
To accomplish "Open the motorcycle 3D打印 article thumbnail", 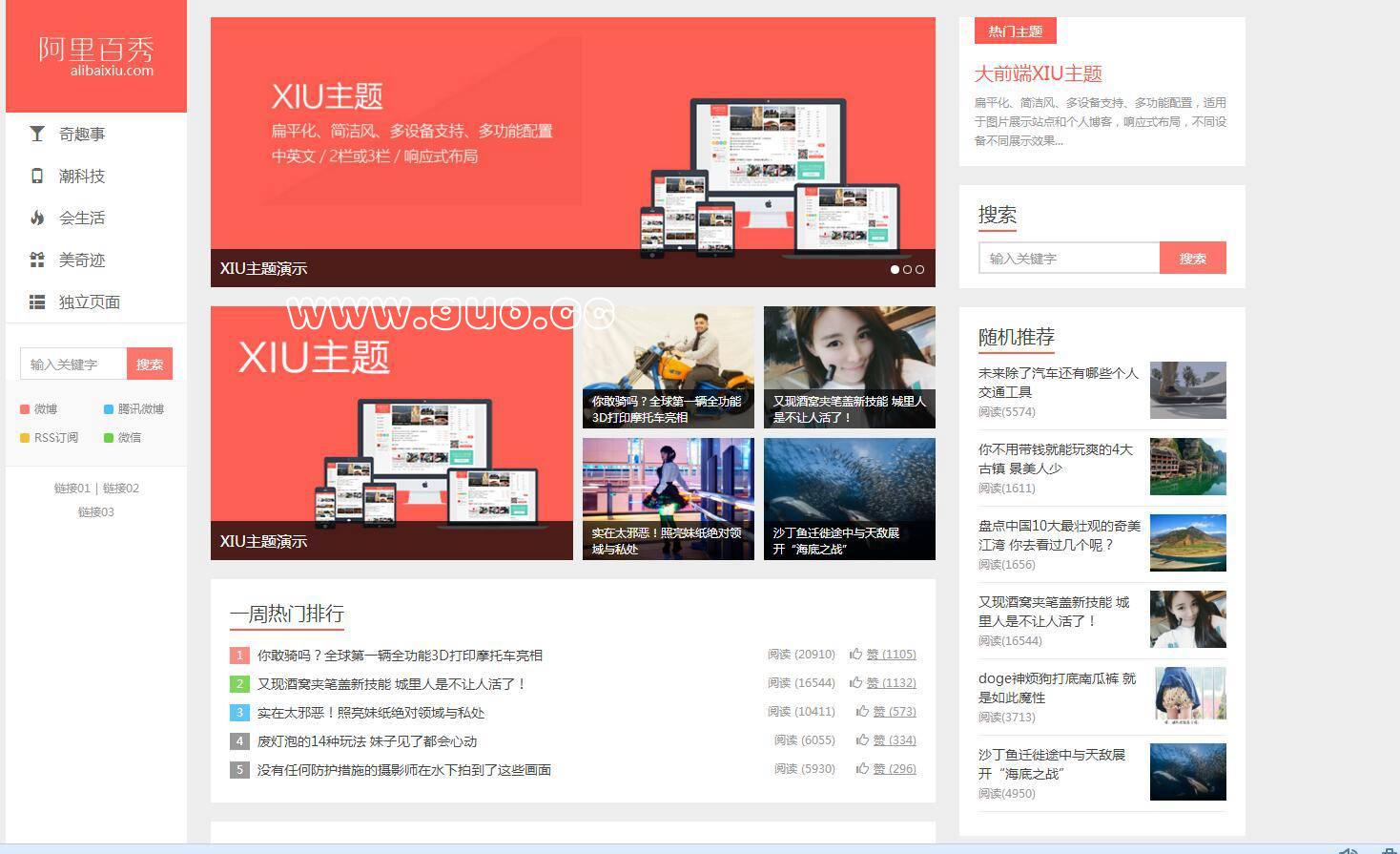I will click(668, 366).
